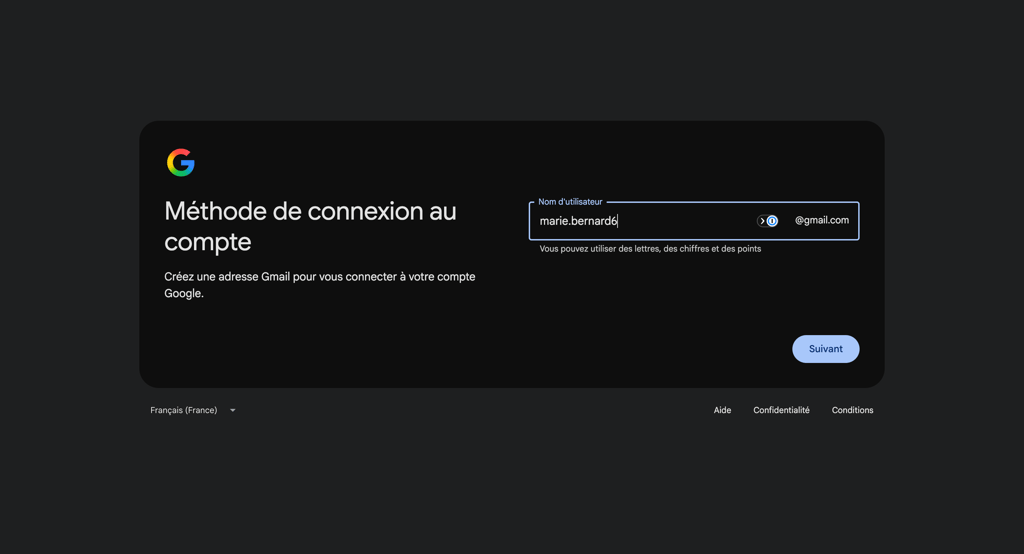Open the Français (France) language dropdown

193,410
